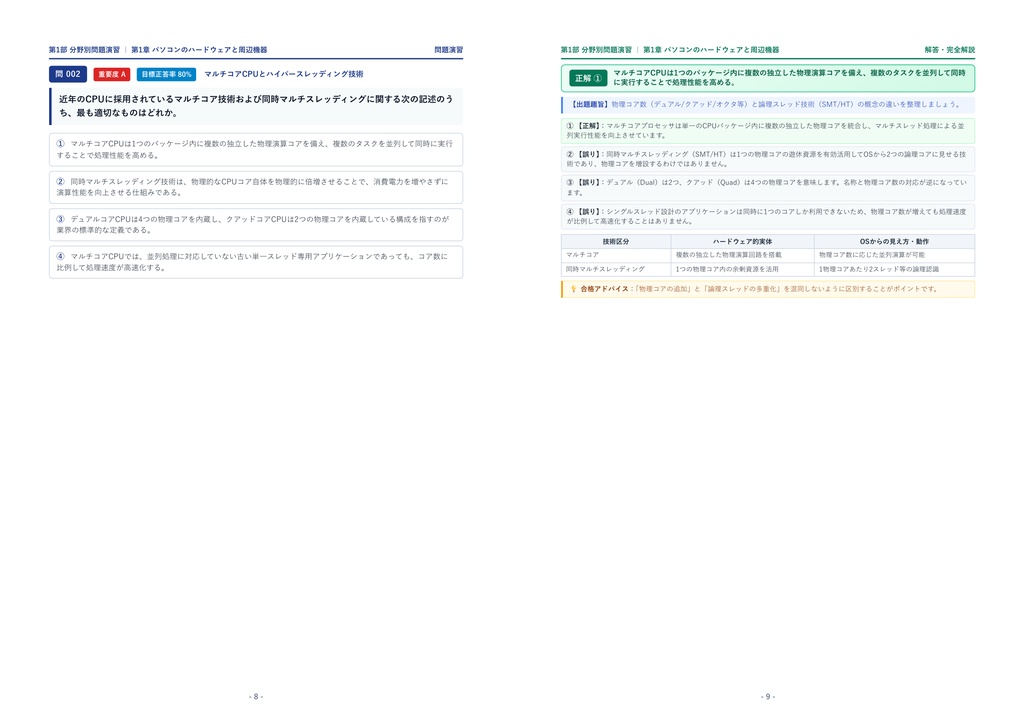
Task: Click the correct answer statement in the green box
Action: pyautogui.click(x=790, y=78)
